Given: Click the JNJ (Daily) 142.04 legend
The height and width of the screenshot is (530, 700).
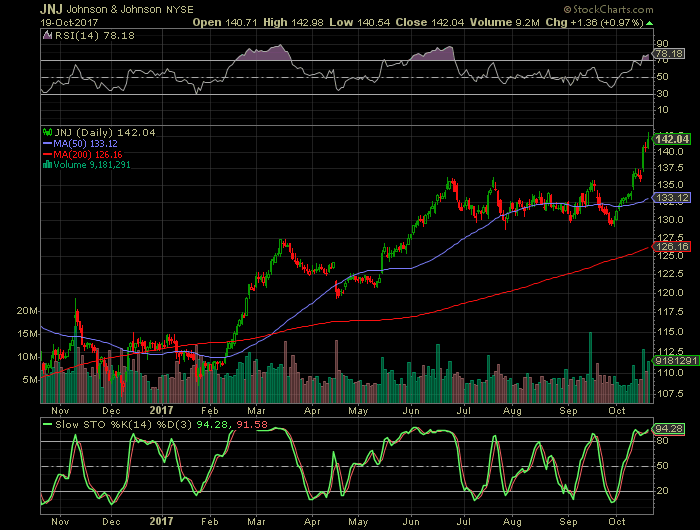Looking at the screenshot, I should [105, 132].
